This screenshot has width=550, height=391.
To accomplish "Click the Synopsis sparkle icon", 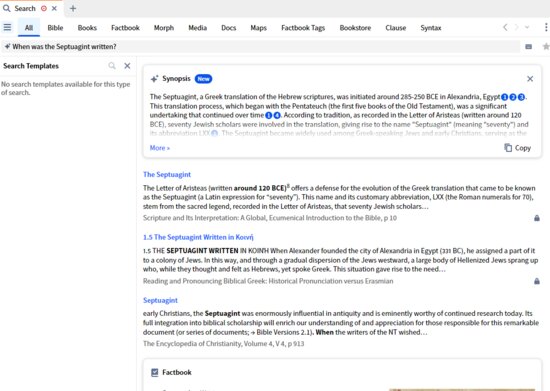I will point(154,79).
